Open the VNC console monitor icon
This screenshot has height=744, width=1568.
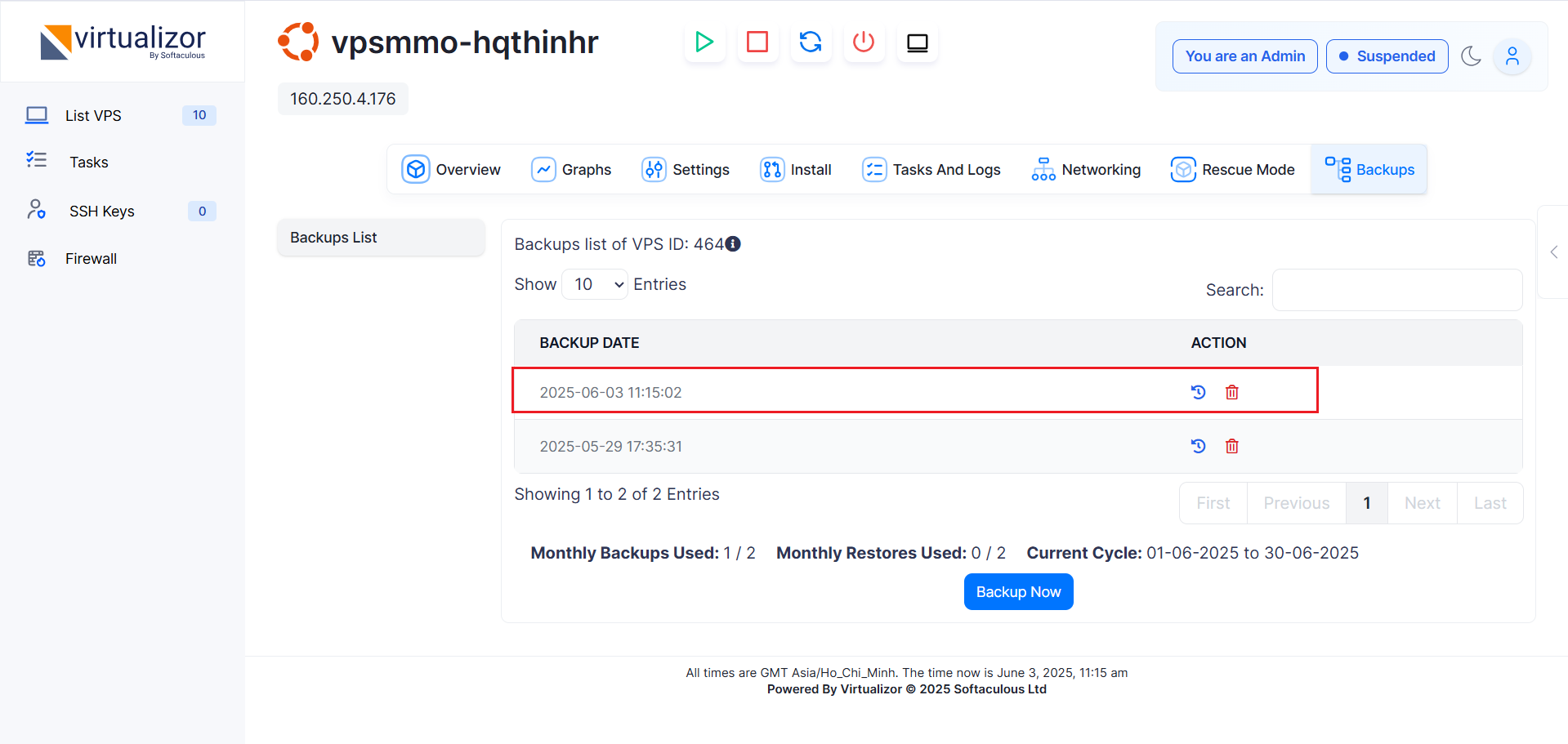tap(918, 42)
